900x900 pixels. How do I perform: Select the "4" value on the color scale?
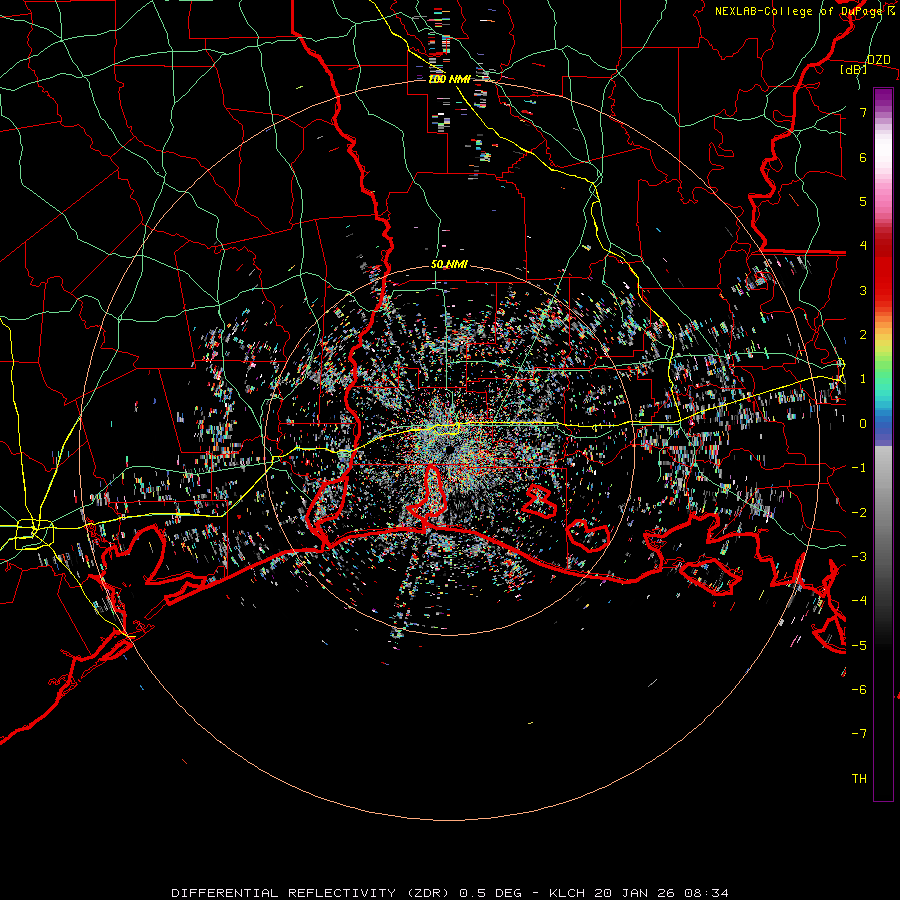[863, 246]
